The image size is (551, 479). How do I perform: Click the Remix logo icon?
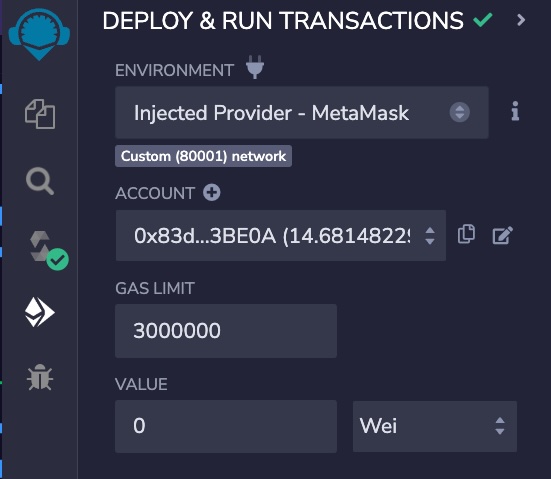click(39, 34)
